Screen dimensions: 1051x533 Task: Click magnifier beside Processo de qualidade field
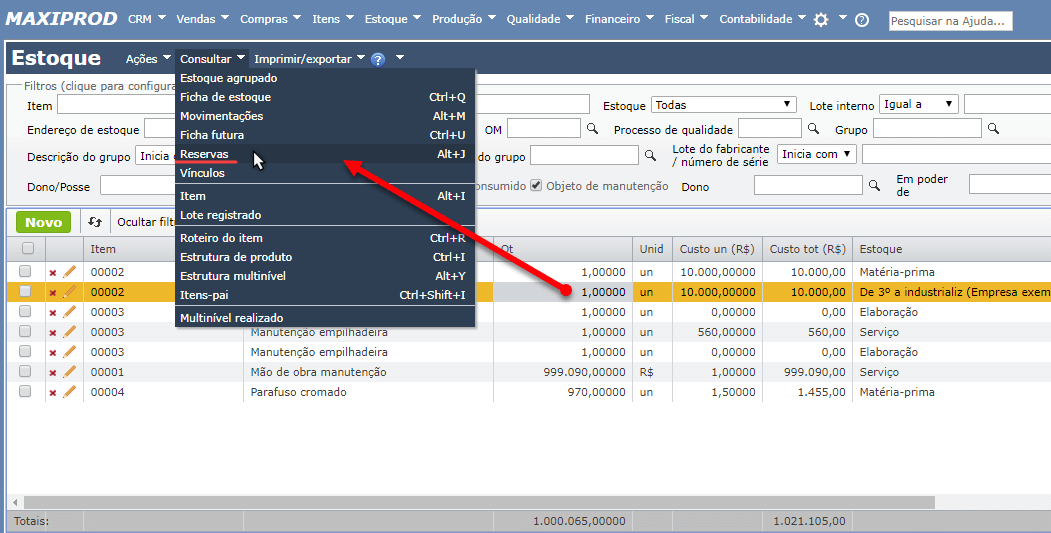(813, 129)
